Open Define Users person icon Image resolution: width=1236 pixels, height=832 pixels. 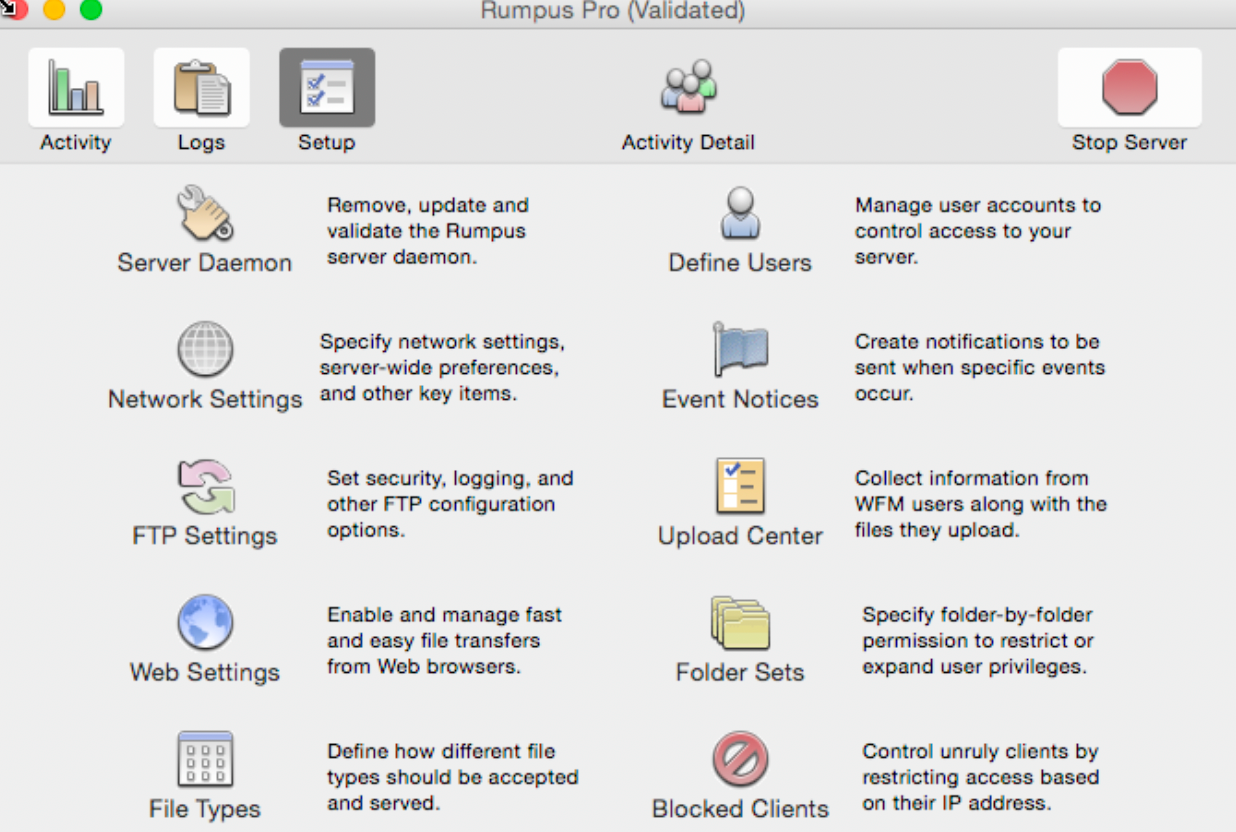[740, 213]
